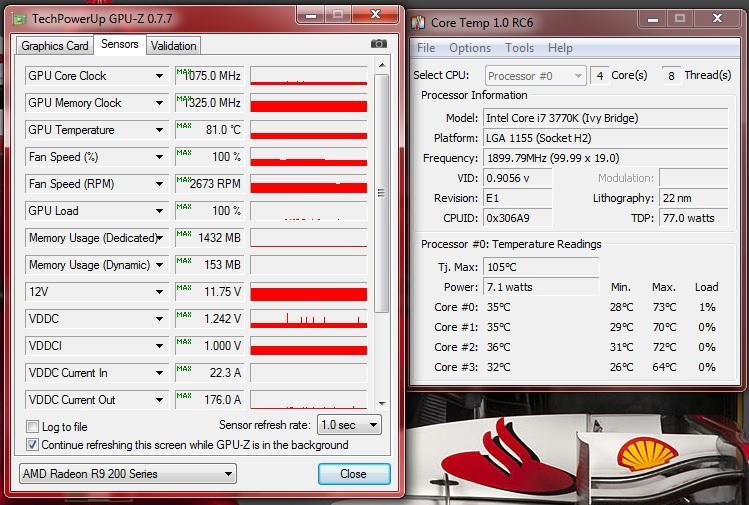This screenshot has width=749, height=505.
Task: Click the Core #0 temperature 35°C
Action: click(x=498, y=307)
